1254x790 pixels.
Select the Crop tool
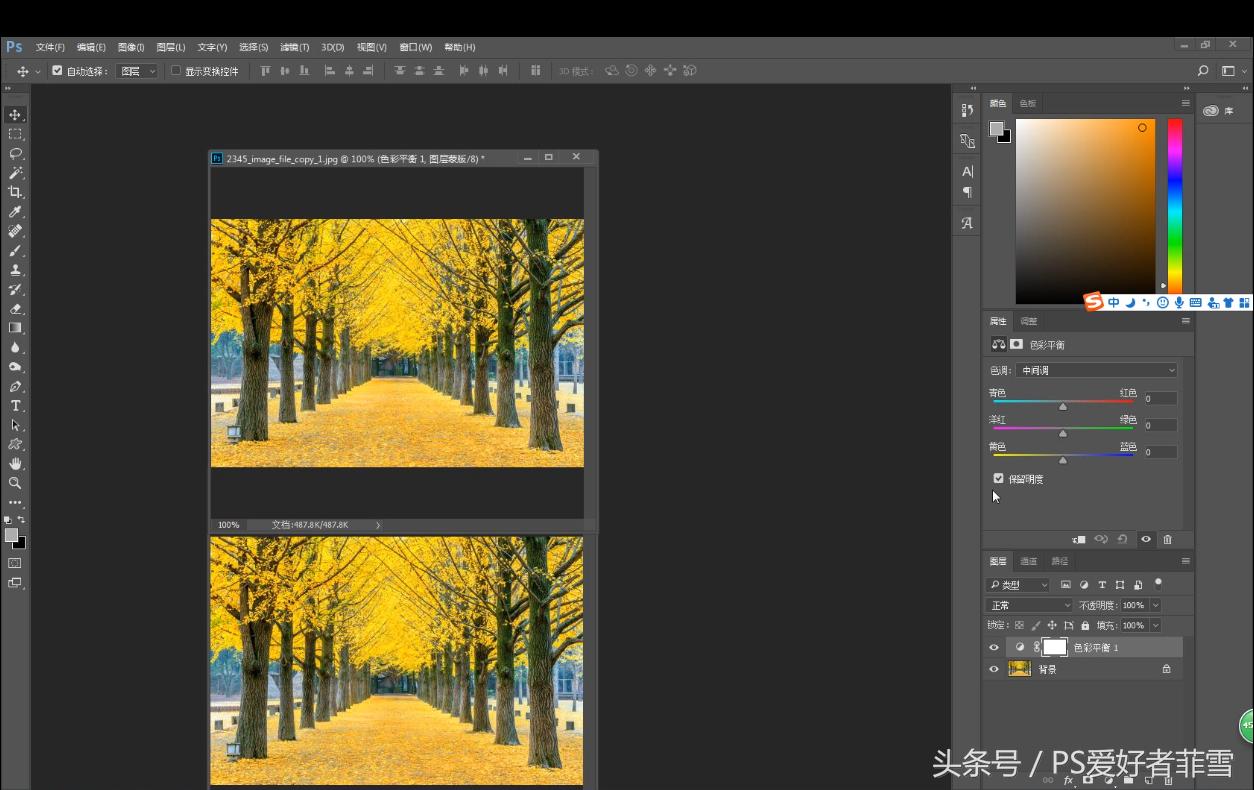15,192
